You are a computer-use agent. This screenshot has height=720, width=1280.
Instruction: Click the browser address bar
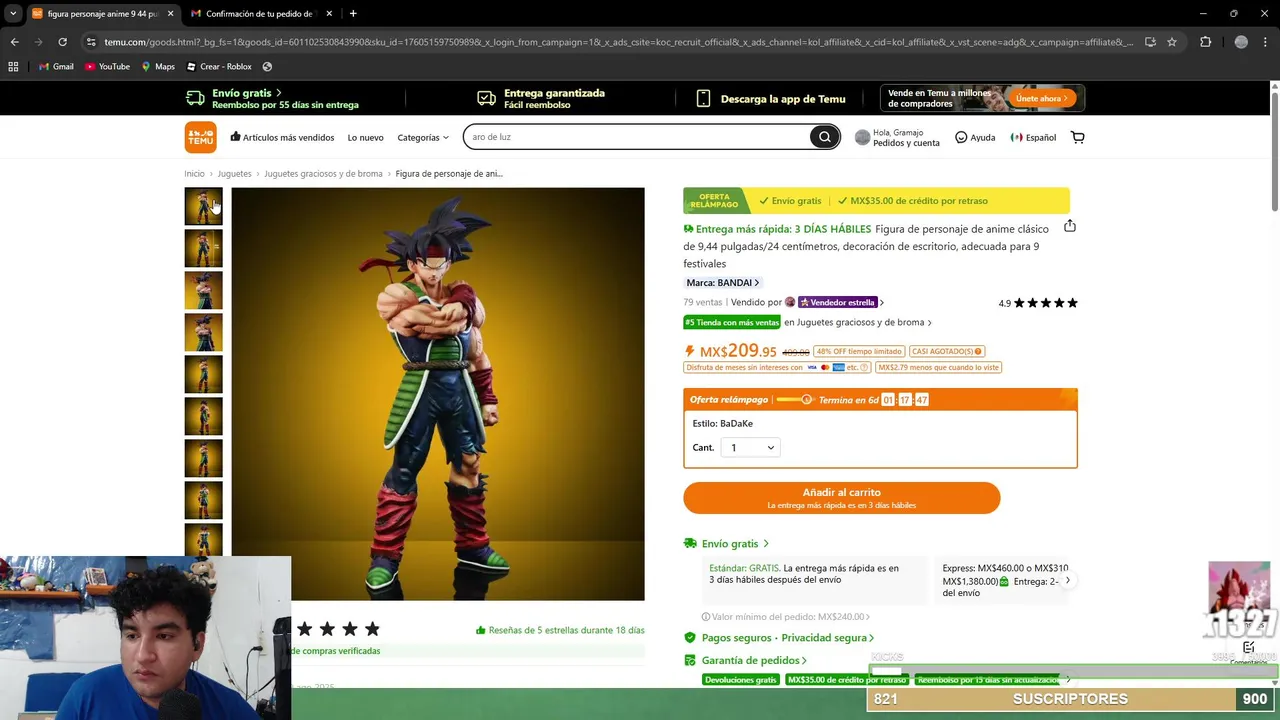618,42
